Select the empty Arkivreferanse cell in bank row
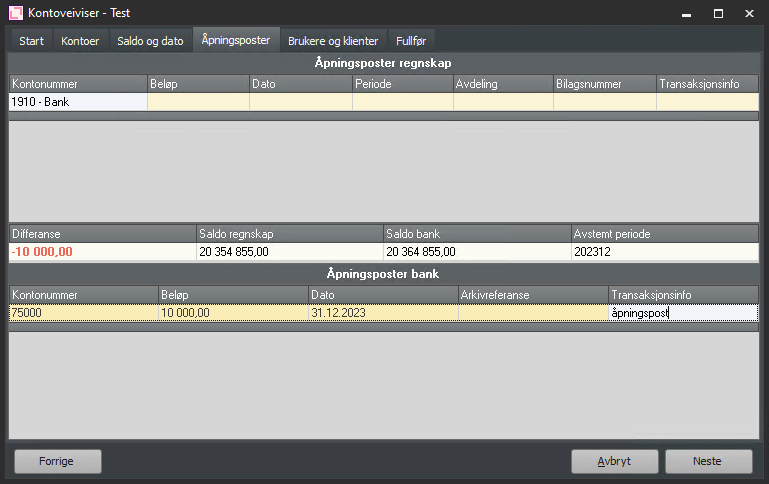 532,313
